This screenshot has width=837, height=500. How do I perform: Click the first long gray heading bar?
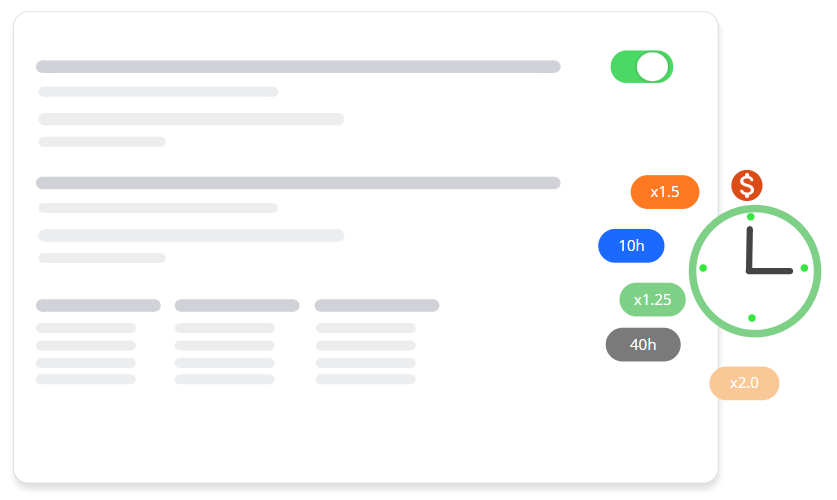pos(298,67)
